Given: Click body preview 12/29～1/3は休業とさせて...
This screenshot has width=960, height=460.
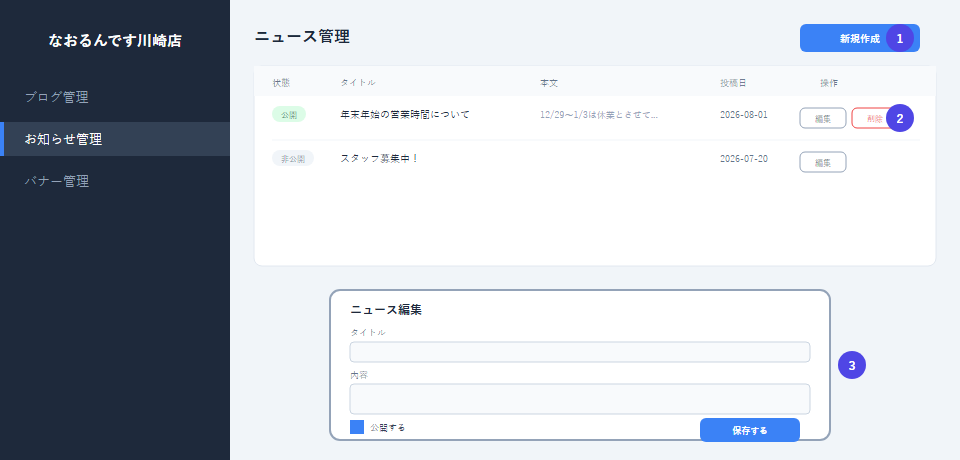Looking at the screenshot, I should [x=599, y=115].
